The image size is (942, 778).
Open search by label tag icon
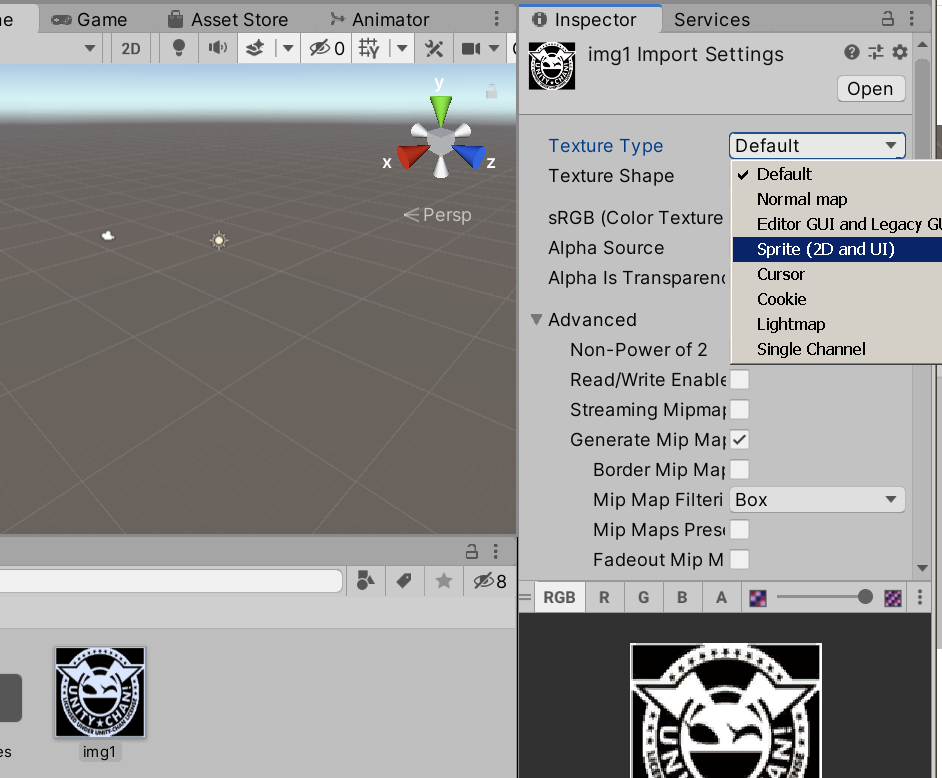click(x=404, y=581)
